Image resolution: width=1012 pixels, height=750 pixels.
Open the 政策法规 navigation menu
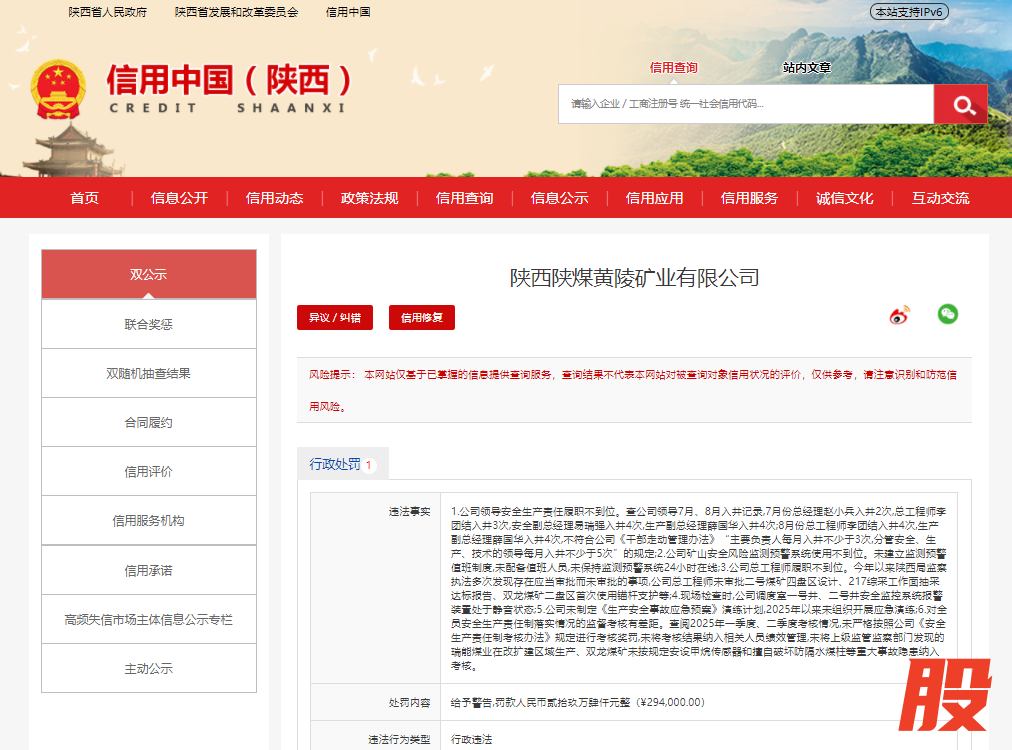[369, 198]
